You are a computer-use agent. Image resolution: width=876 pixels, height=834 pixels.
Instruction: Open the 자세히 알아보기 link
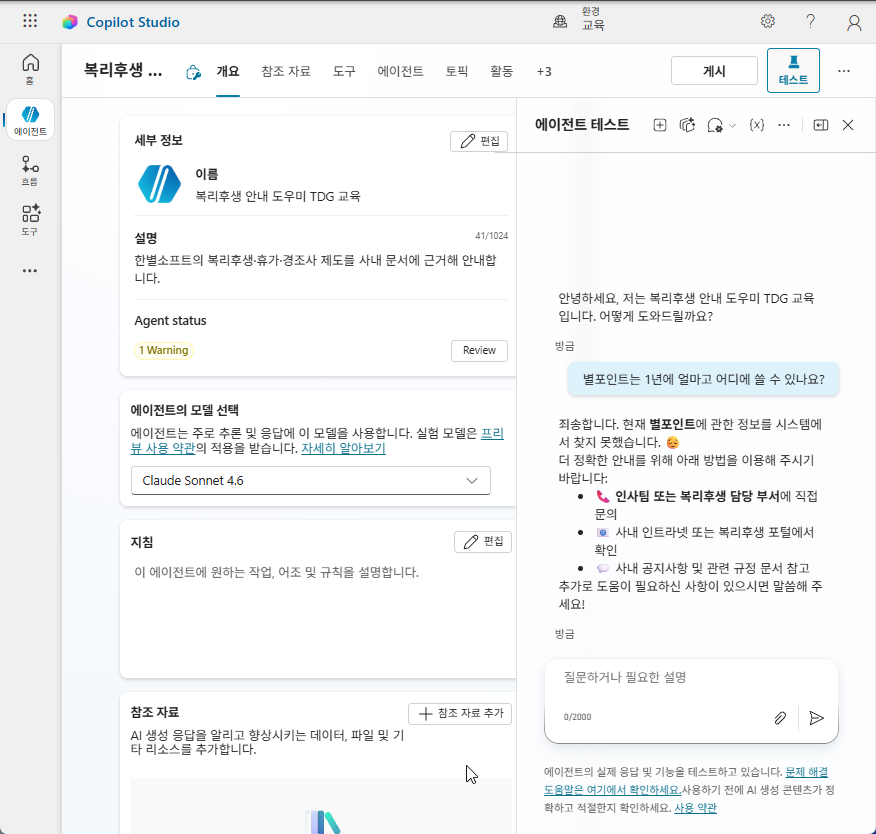[344, 448]
